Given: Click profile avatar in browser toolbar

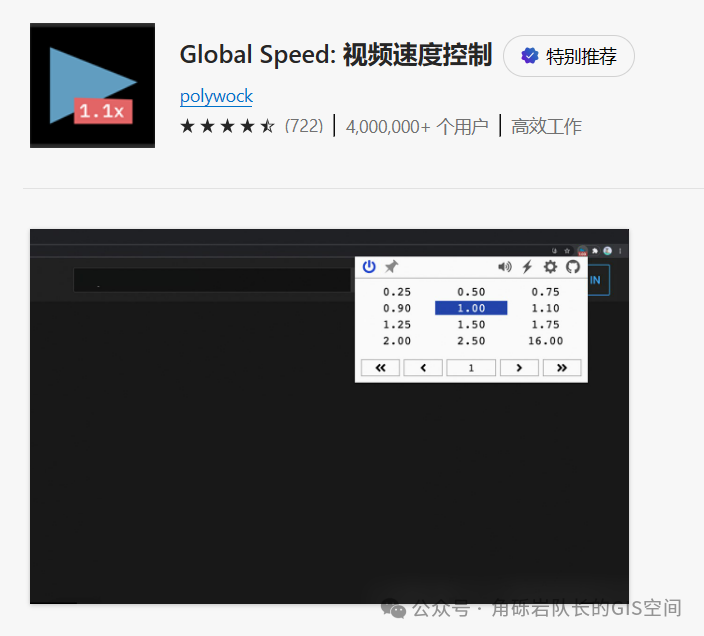Looking at the screenshot, I should [x=607, y=251].
